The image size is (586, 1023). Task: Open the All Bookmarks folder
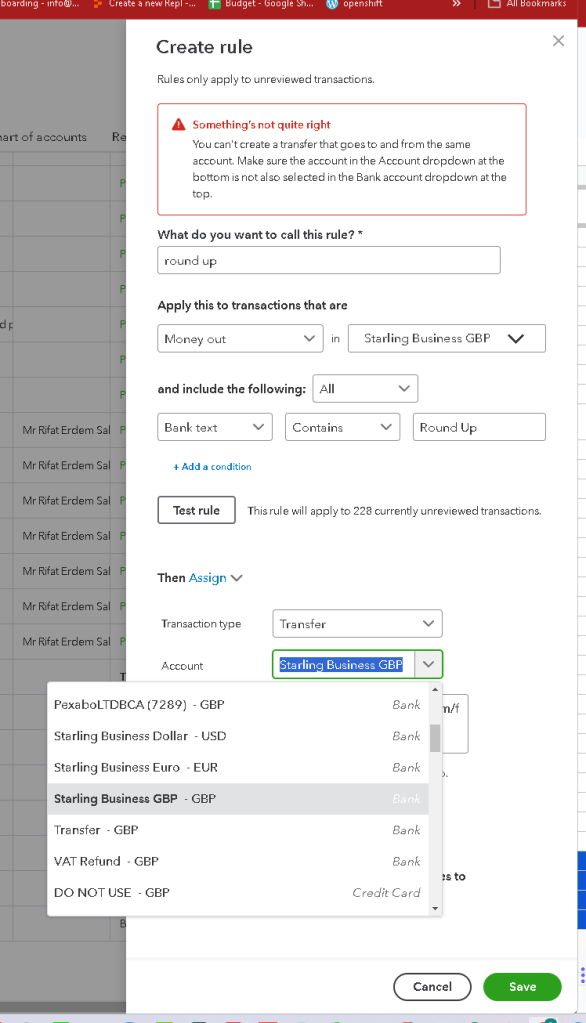pyautogui.click(x=527, y=4)
